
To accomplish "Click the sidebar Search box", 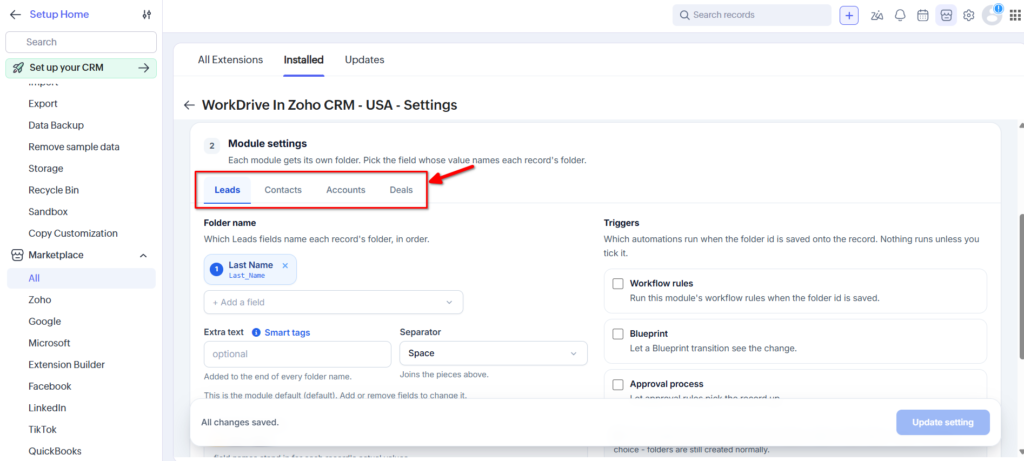I will [x=81, y=42].
